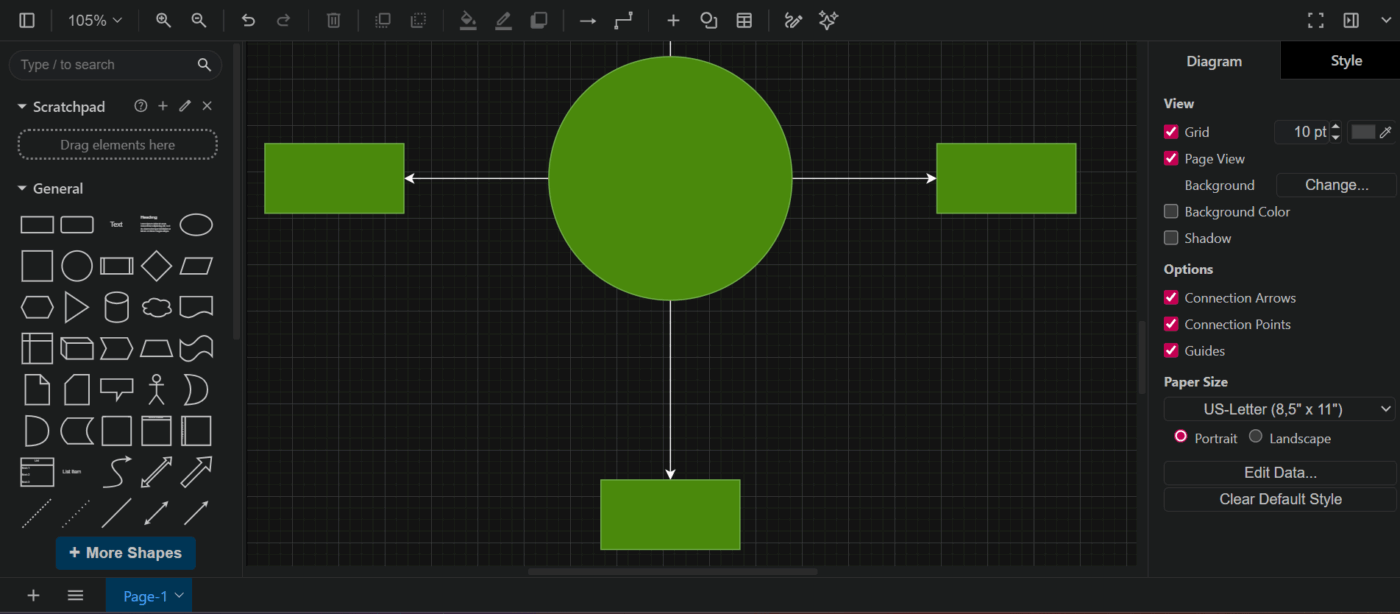Open the 105% zoom dropdown

95,20
